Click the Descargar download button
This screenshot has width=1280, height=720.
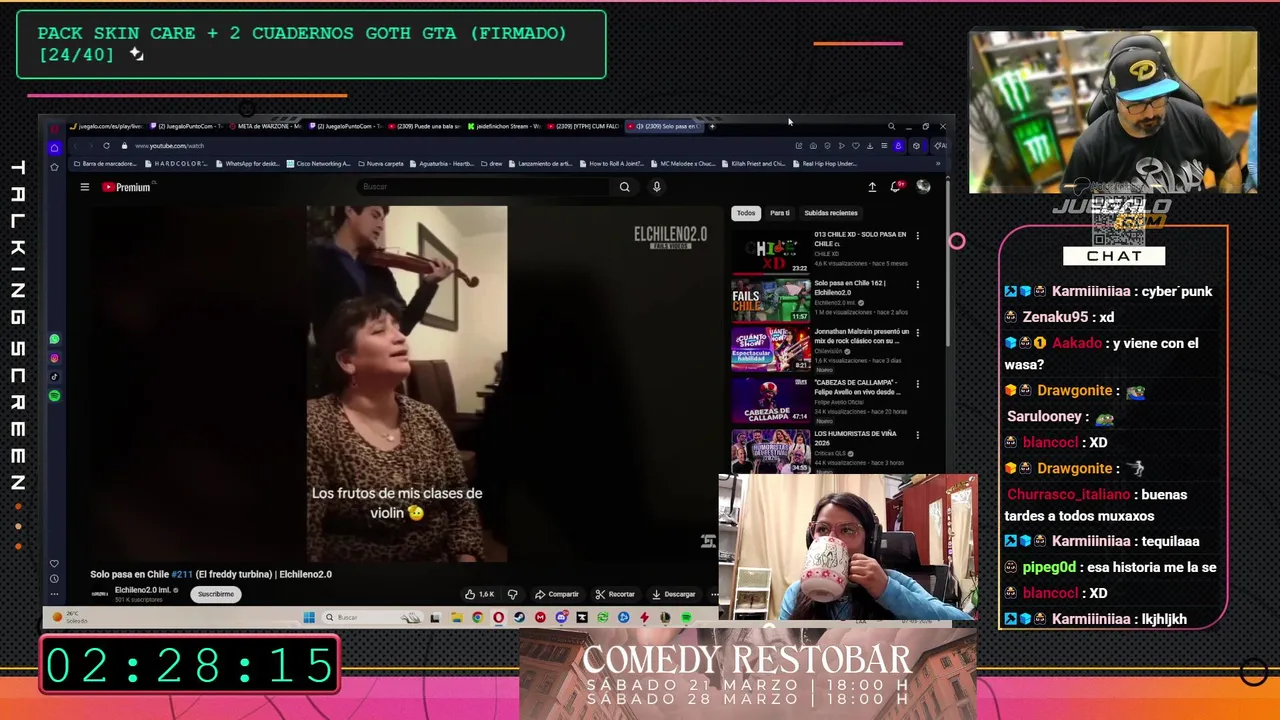673,594
